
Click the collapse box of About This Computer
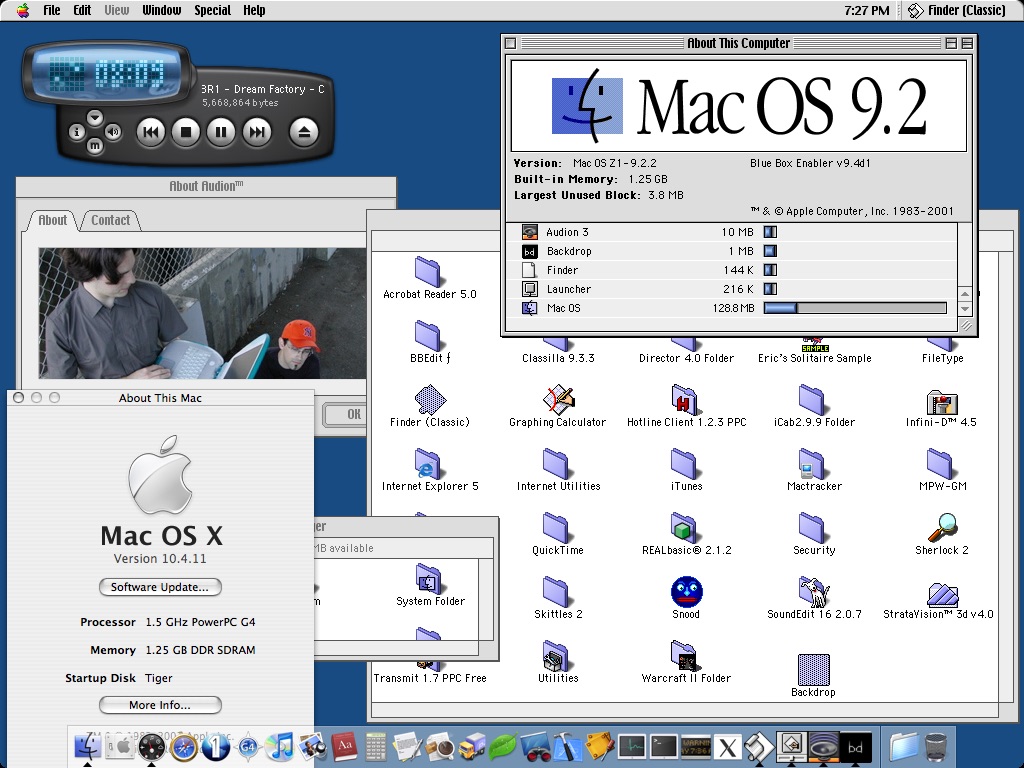967,43
